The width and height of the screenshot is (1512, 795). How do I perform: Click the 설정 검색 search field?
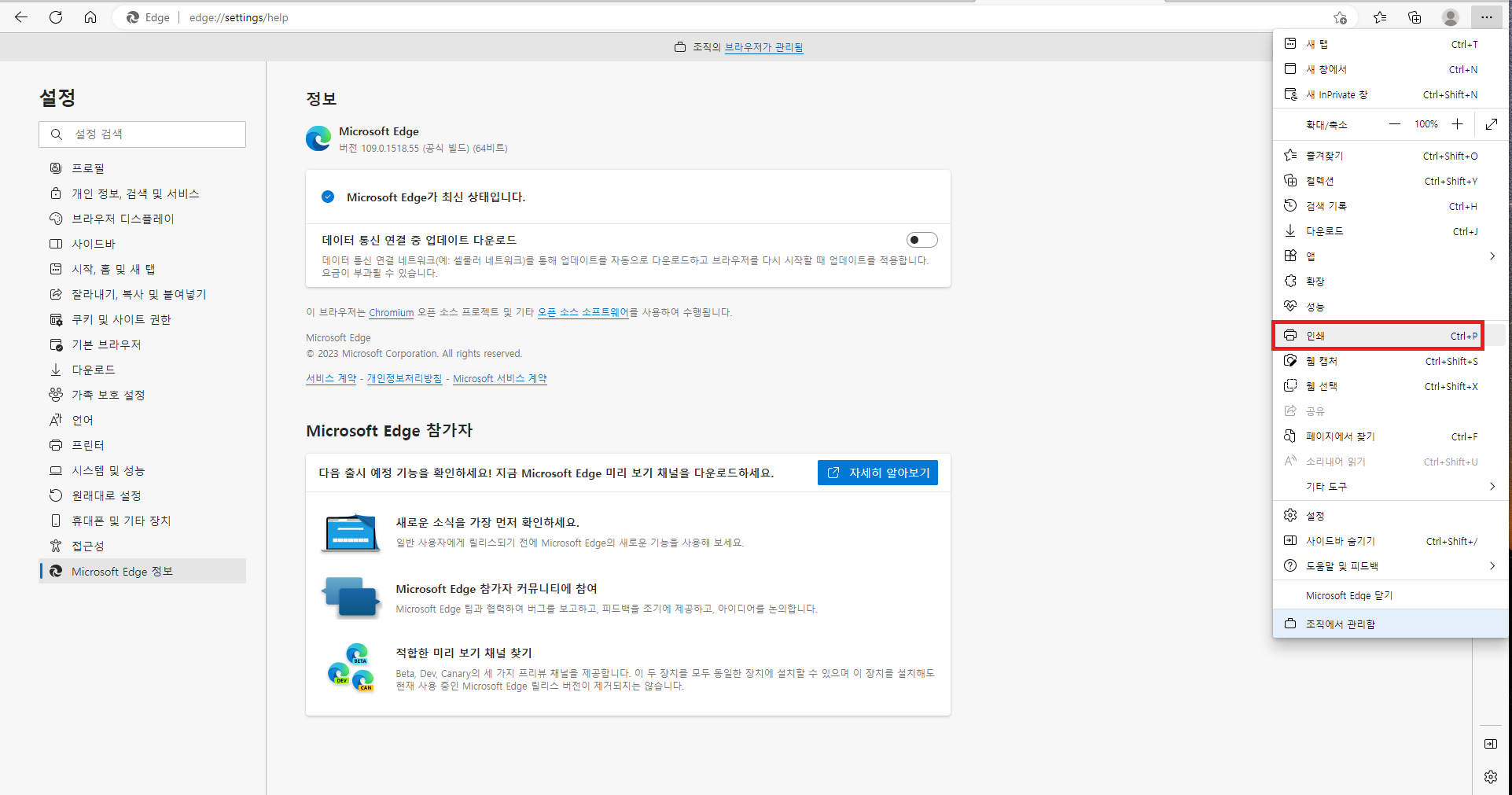[142, 134]
